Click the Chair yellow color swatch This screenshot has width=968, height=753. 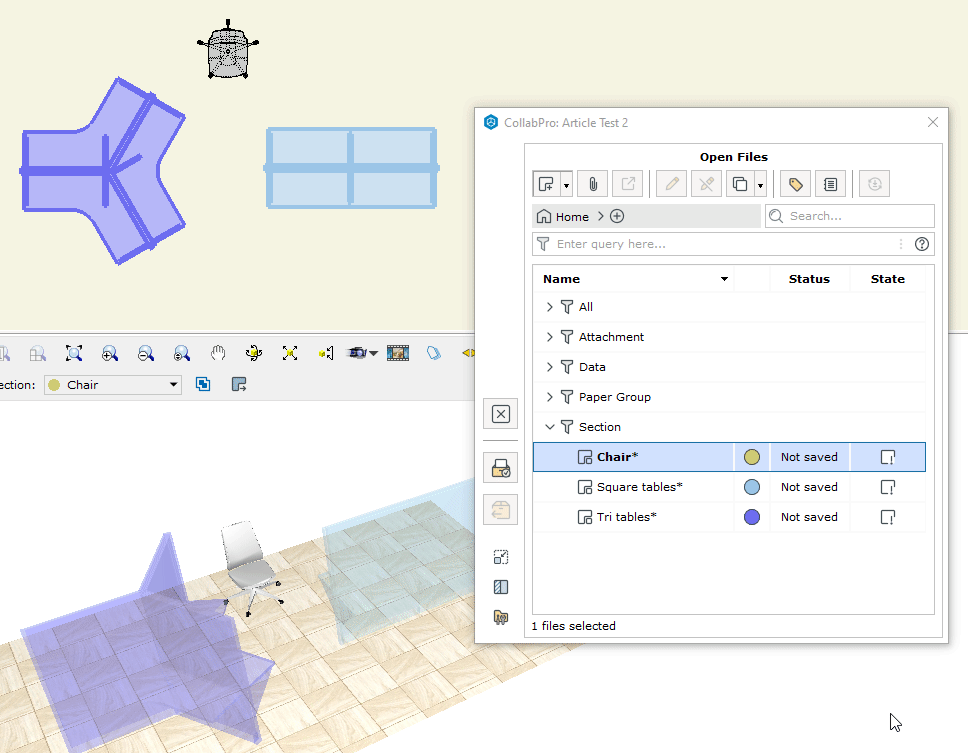[752, 457]
